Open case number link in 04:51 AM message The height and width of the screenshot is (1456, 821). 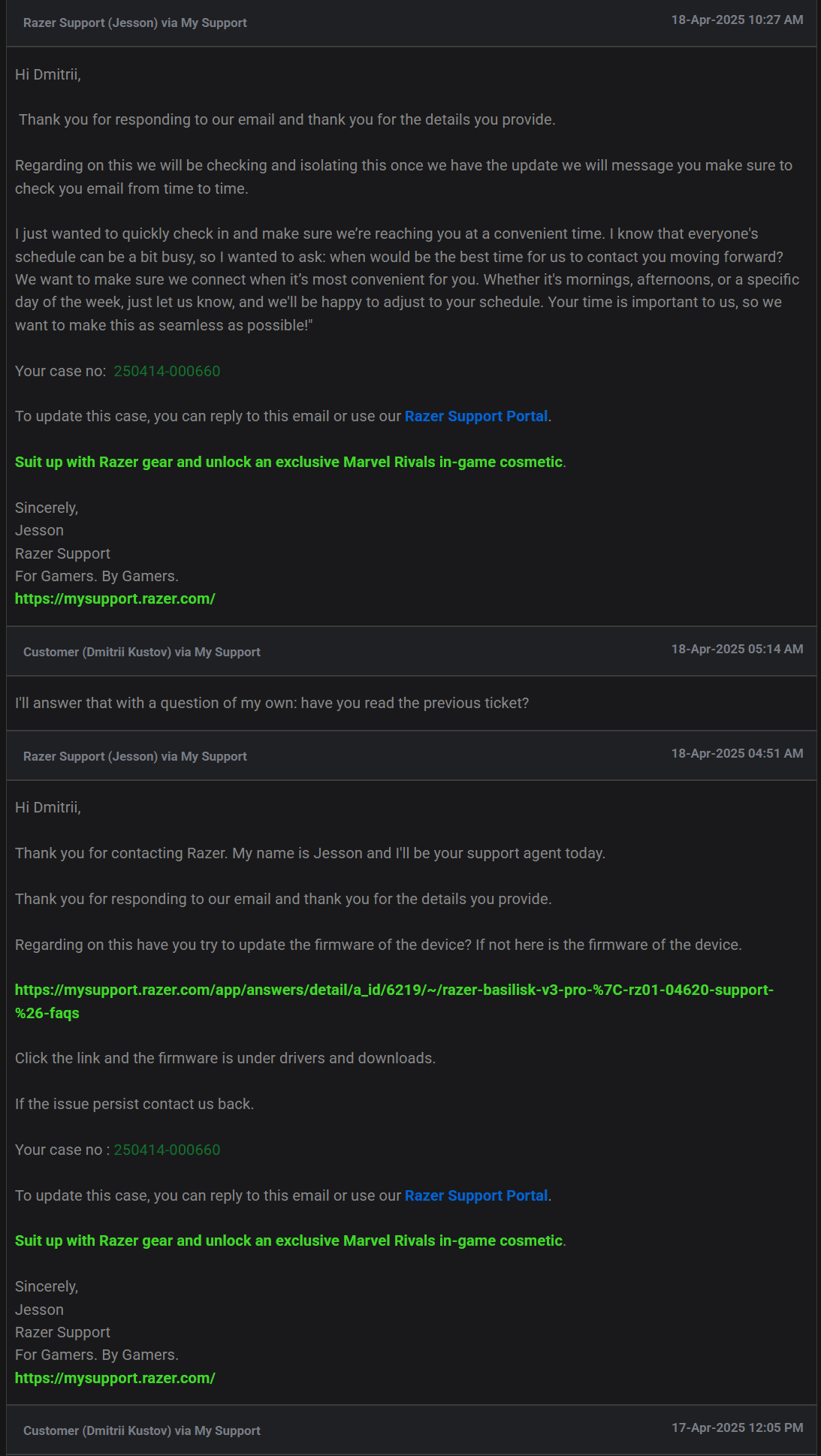pyautogui.click(x=167, y=1150)
